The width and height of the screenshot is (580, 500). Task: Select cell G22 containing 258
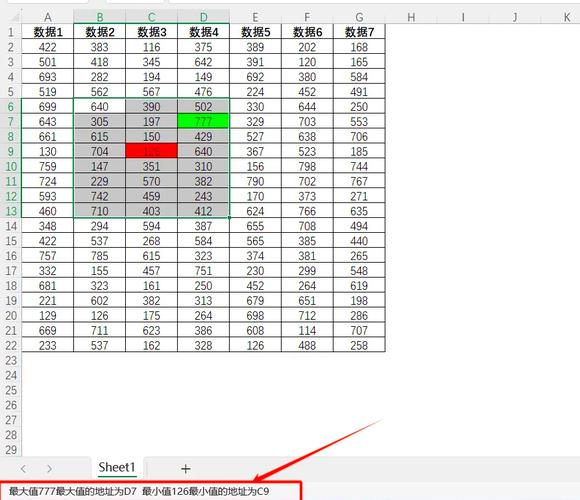coord(359,345)
